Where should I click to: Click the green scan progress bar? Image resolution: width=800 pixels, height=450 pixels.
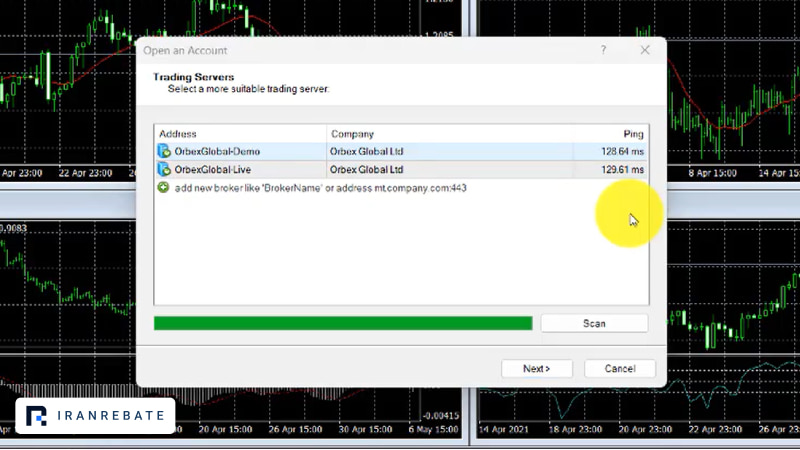click(343, 323)
